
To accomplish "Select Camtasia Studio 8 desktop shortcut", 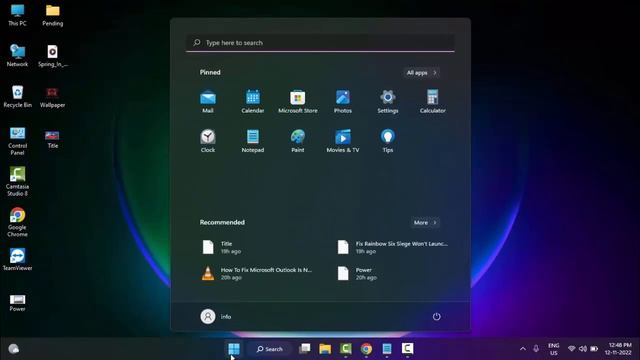I will 17,182.
